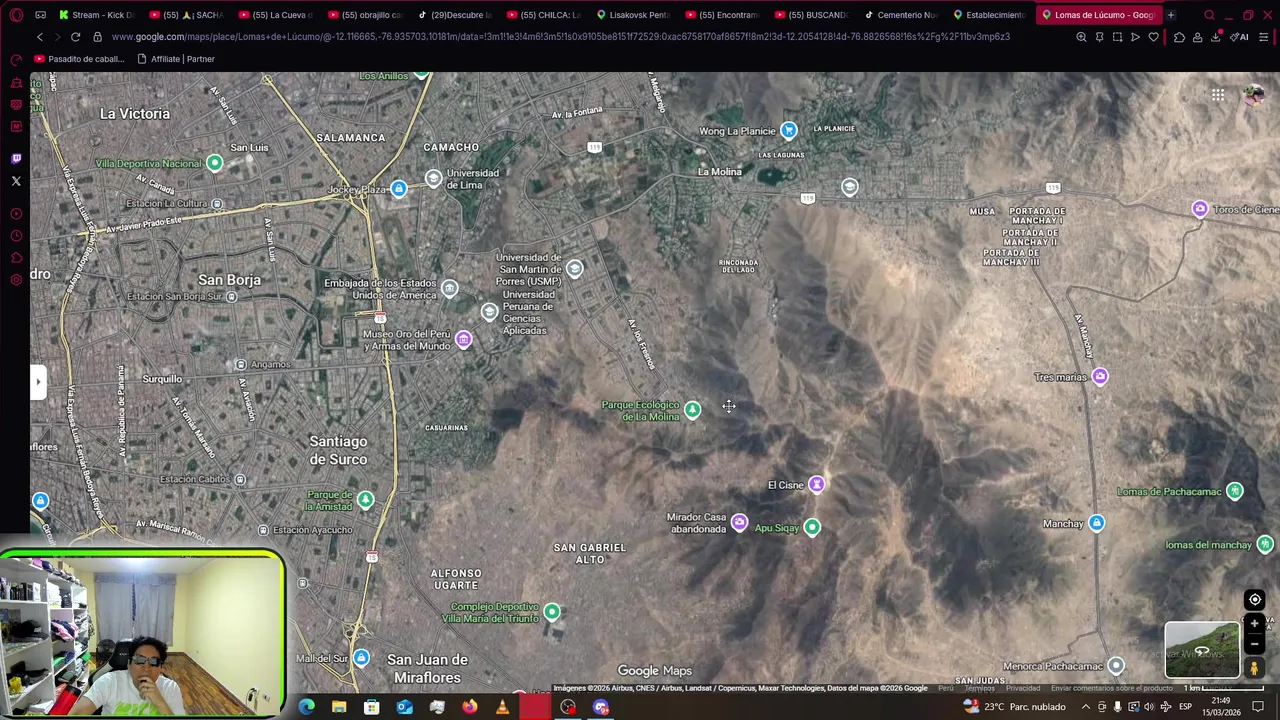Open the Toros de Ciene pin
This screenshot has height=720, width=1280.
click(1200, 209)
